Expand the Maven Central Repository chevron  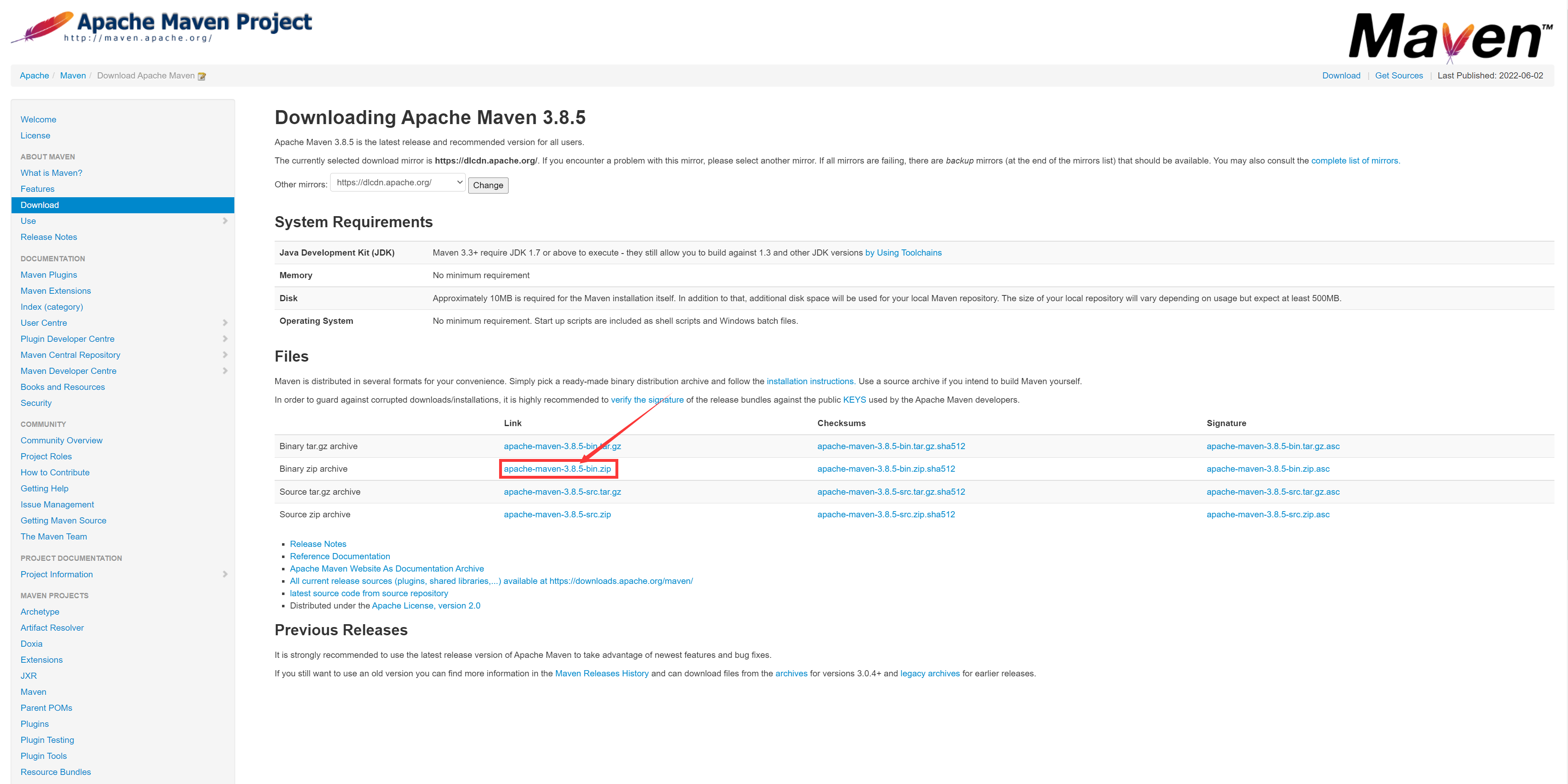click(x=225, y=355)
